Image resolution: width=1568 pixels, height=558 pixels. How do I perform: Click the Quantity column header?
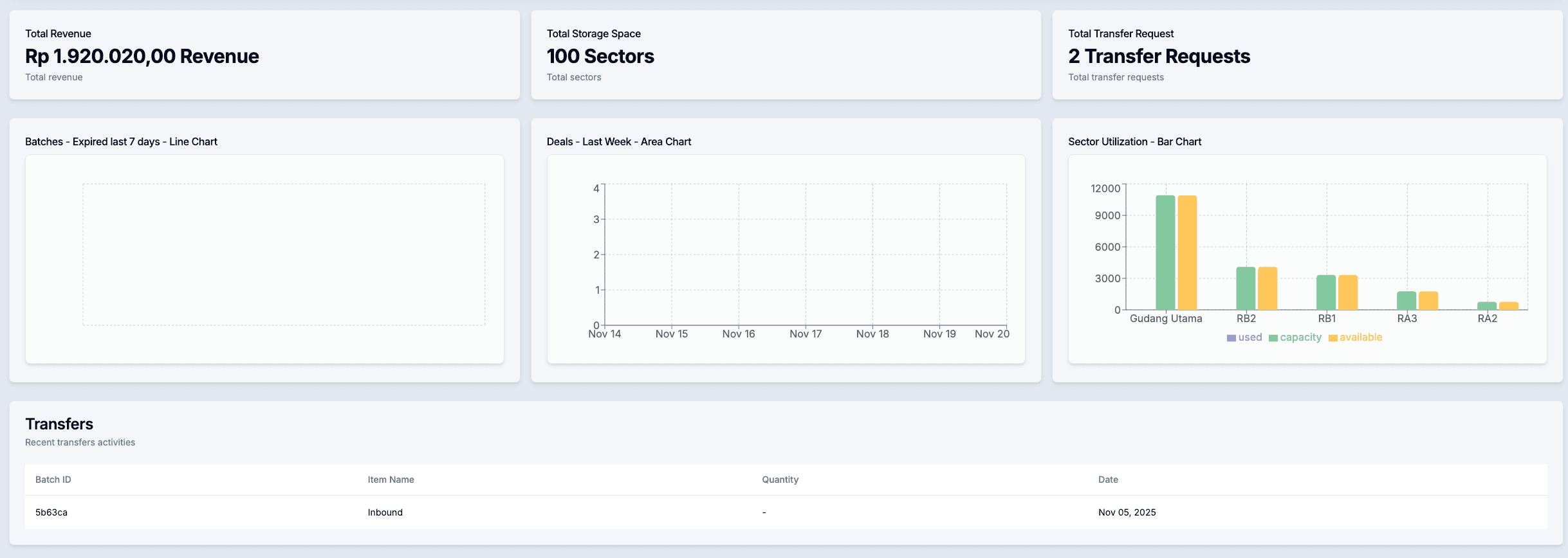point(780,480)
